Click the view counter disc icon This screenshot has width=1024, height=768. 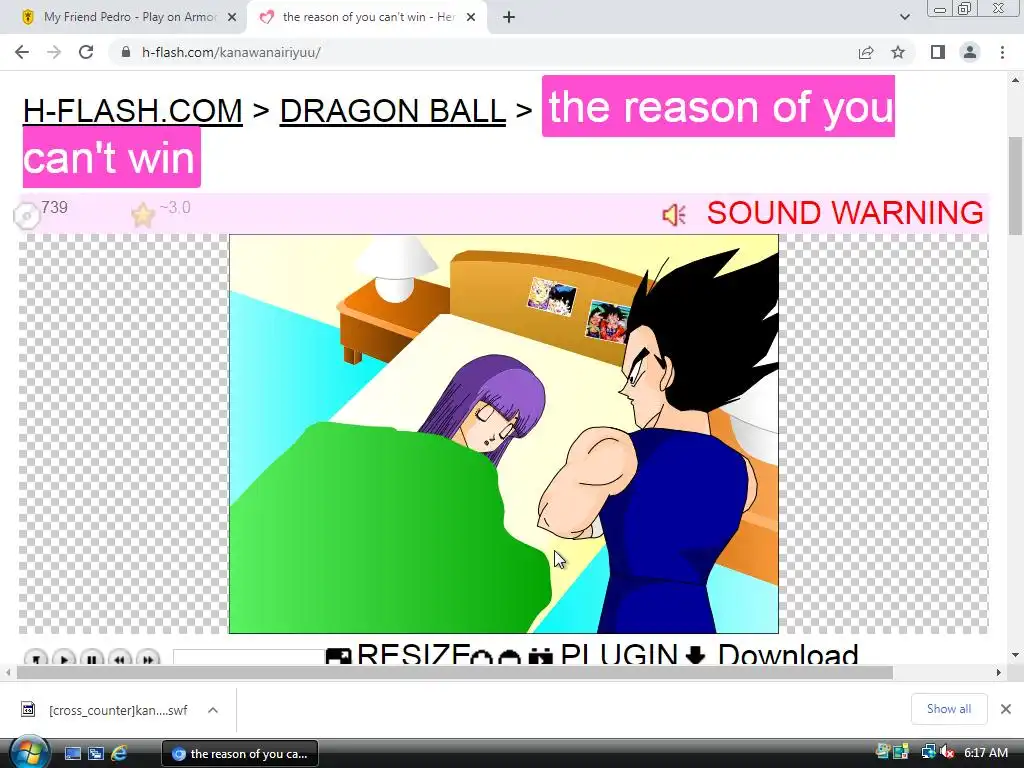click(26, 216)
